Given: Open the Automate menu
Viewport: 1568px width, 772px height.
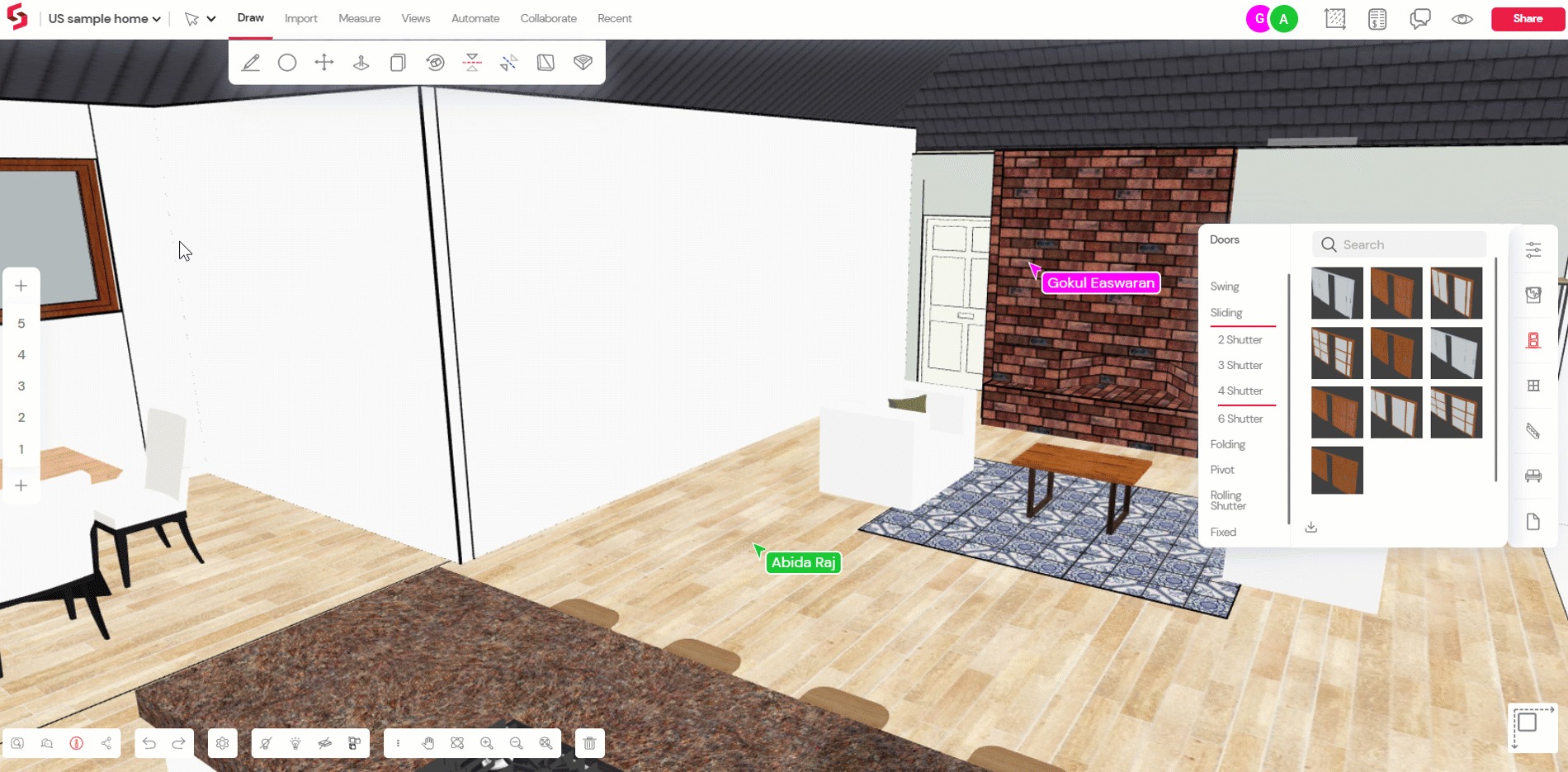Looking at the screenshot, I should [x=475, y=18].
